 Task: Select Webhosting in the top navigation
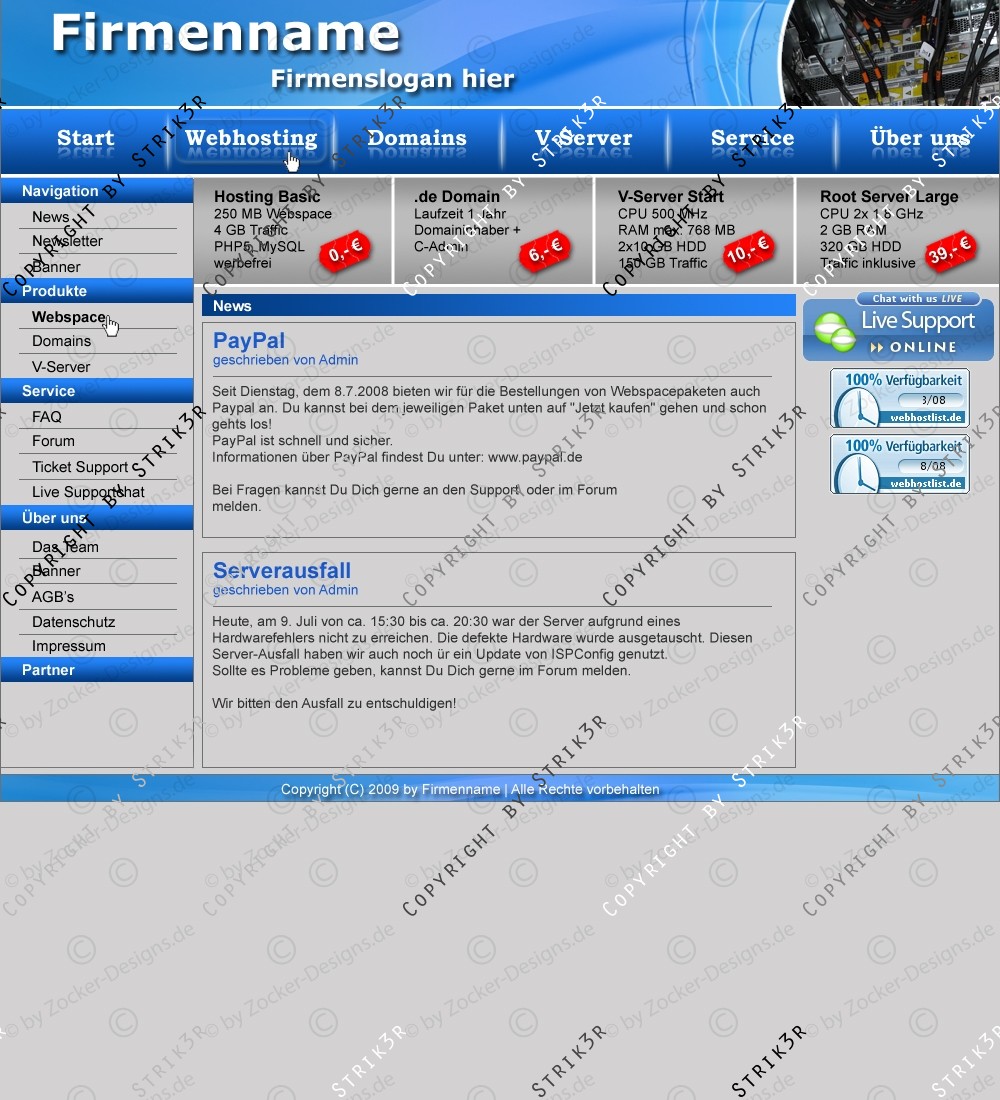tap(250, 139)
